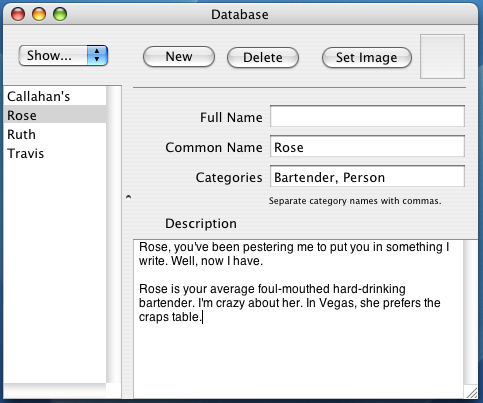Click the Full Name label
This screenshot has width=483, height=403.
231,117
